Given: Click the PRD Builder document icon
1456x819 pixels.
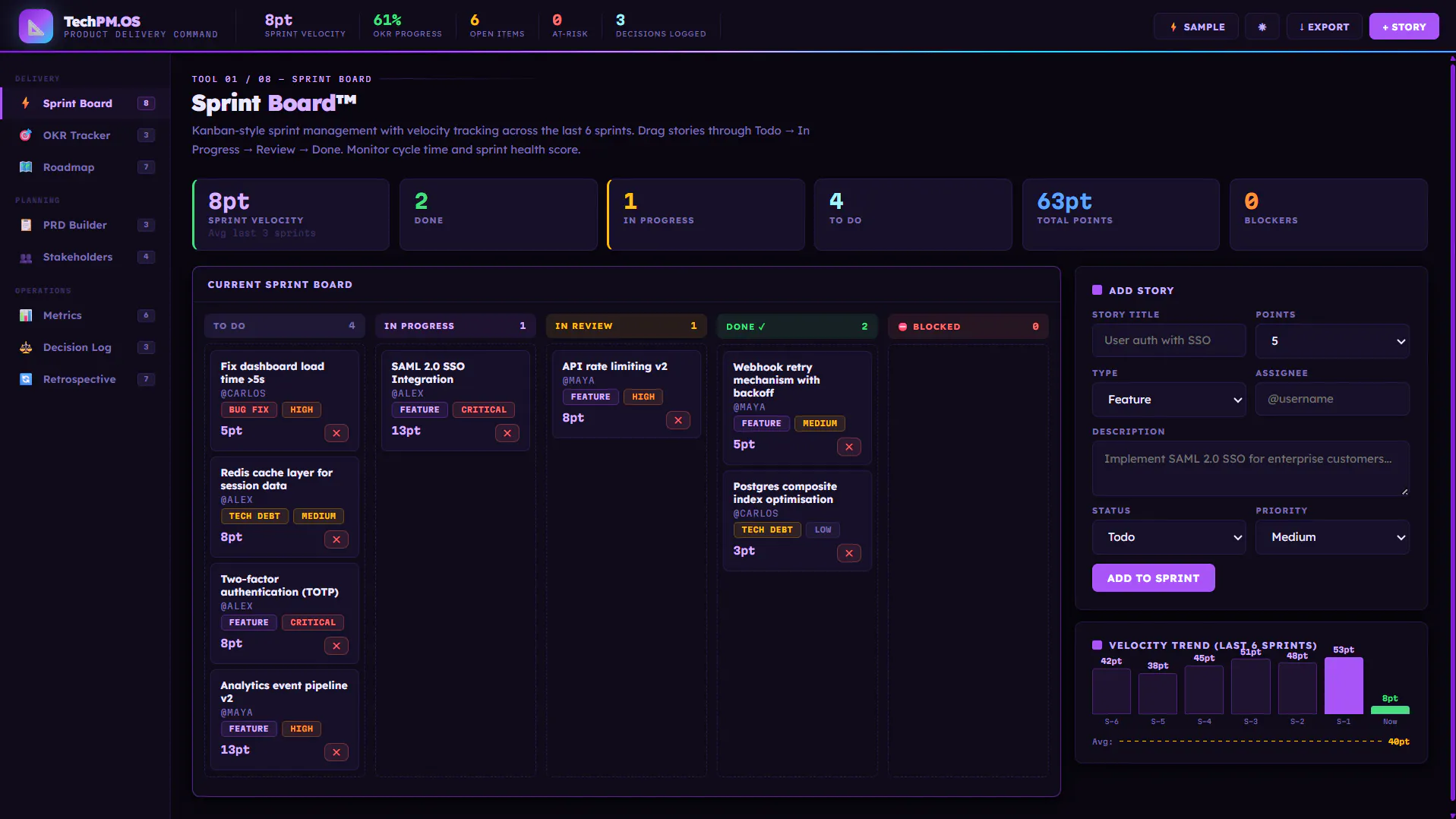Looking at the screenshot, I should point(26,225).
